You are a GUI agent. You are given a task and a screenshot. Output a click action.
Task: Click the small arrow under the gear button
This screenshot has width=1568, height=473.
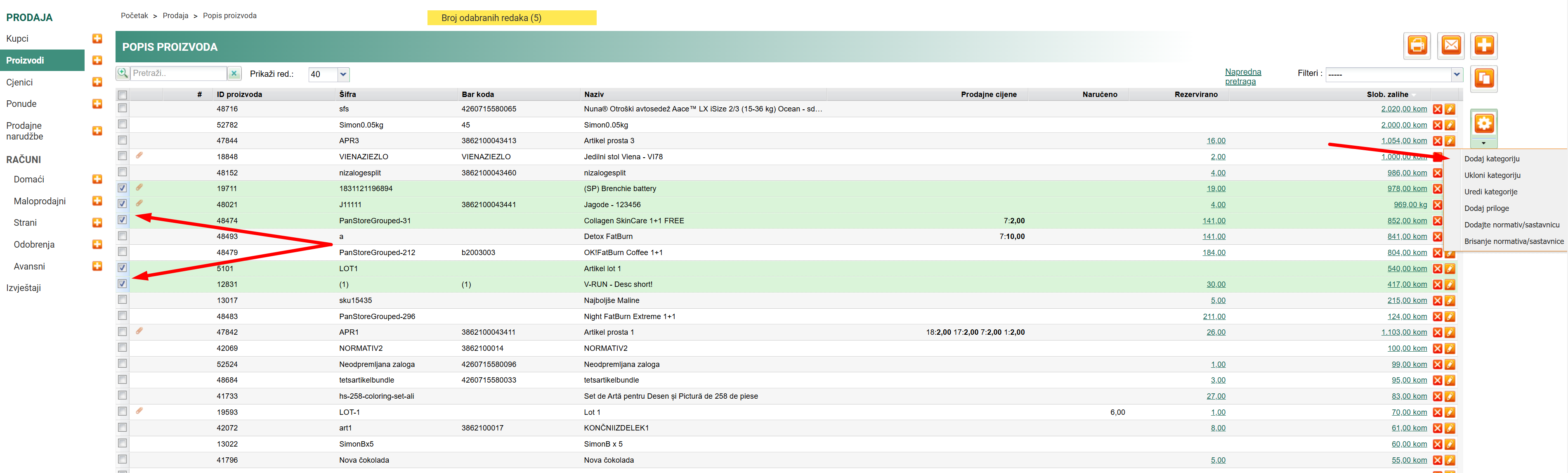(1484, 144)
